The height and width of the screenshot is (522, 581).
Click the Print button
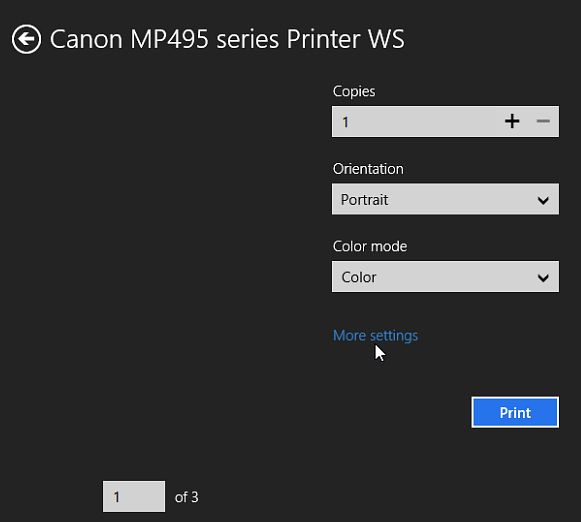pyautogui.click(x=515, y=412)
